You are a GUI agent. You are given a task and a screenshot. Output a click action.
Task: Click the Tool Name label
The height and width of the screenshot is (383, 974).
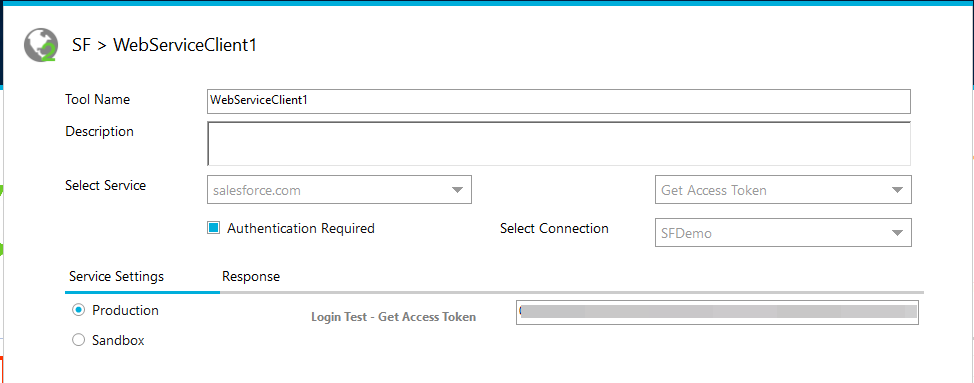coord(98,99)
